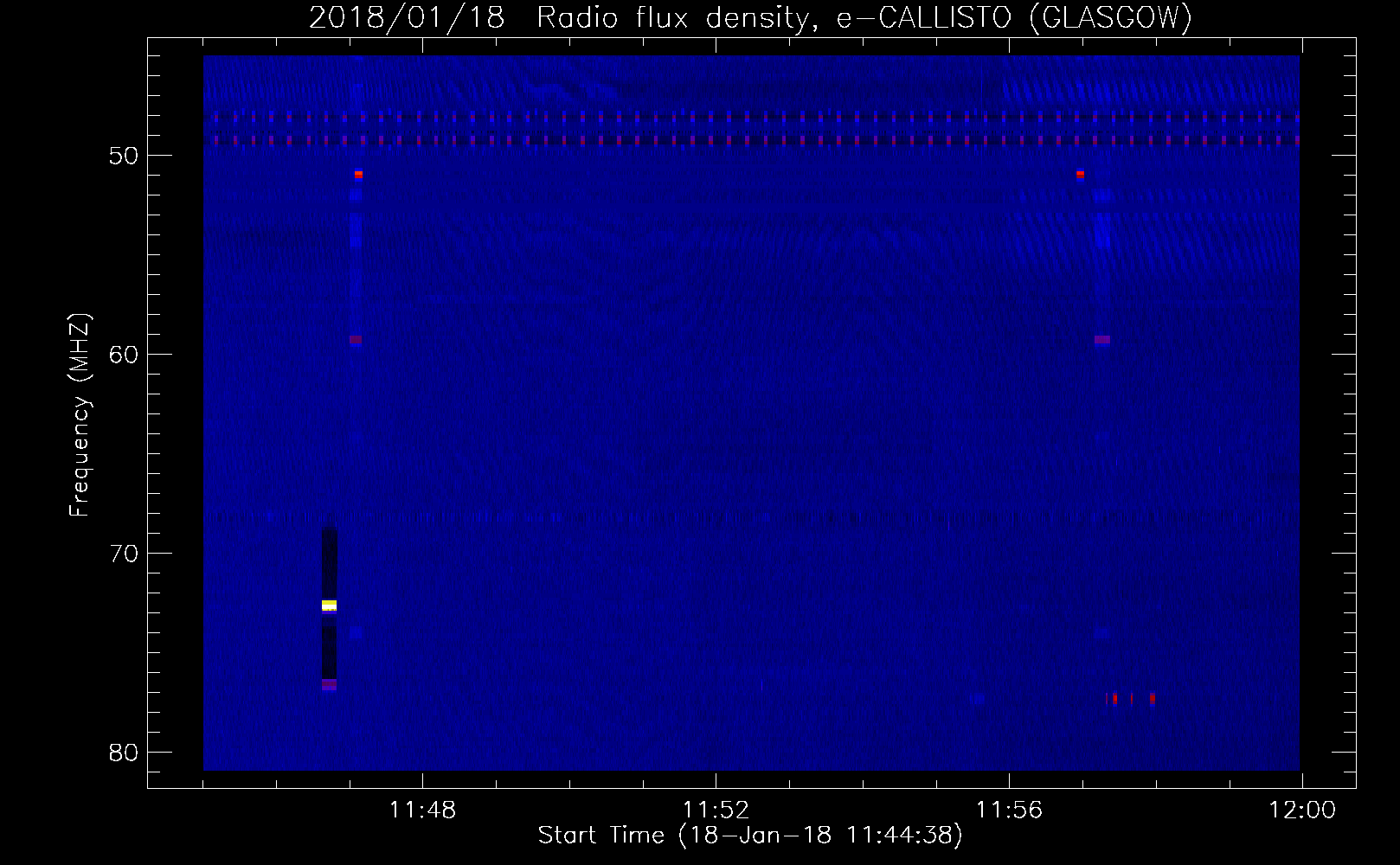Click the 50 frequency tick label
Screen dimensions: 1400x865
coord(124,156)
